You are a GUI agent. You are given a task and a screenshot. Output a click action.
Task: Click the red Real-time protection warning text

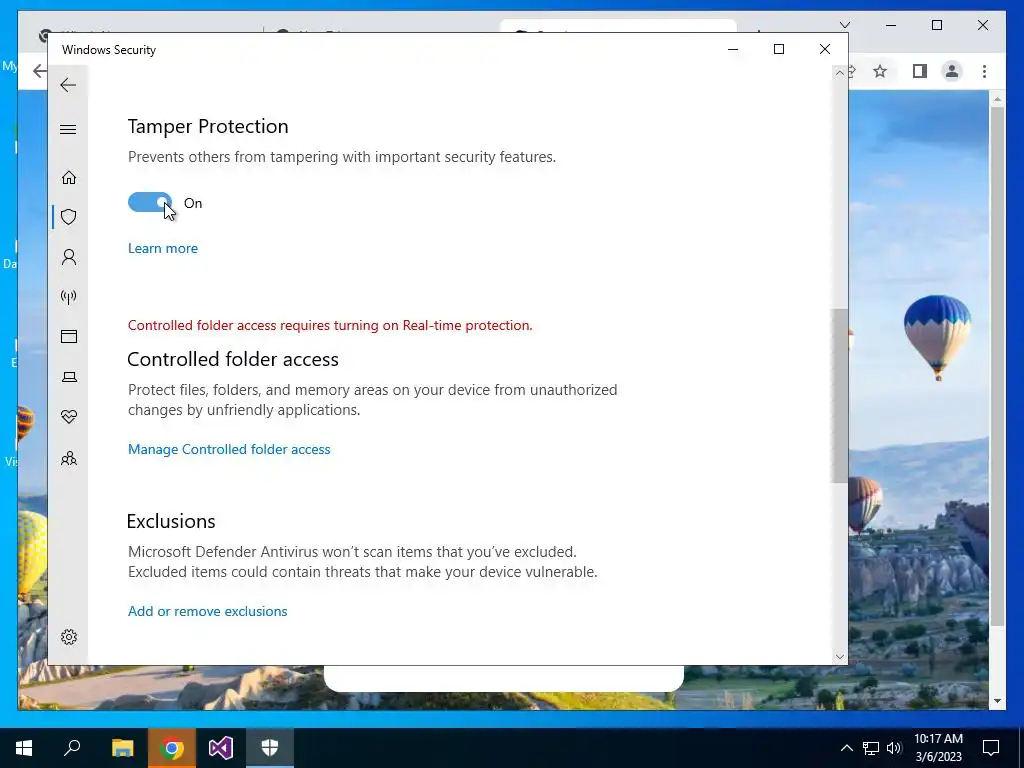[x=330, y=325]
